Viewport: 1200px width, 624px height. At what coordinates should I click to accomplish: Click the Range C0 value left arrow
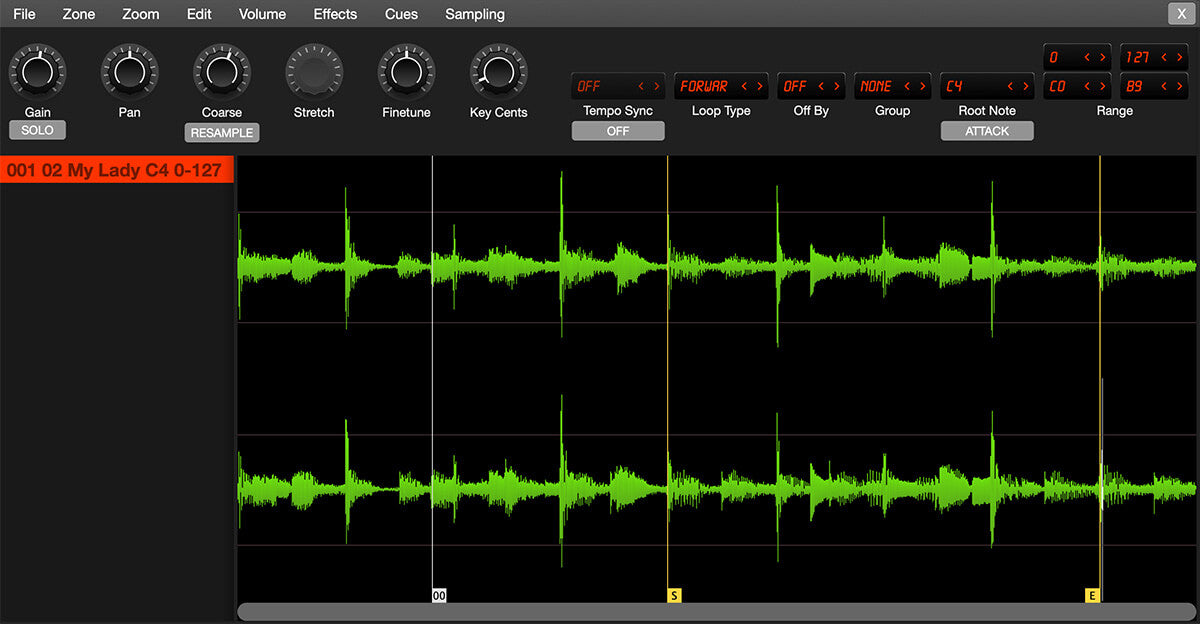pyautogui.click(x=1088, y=87)
